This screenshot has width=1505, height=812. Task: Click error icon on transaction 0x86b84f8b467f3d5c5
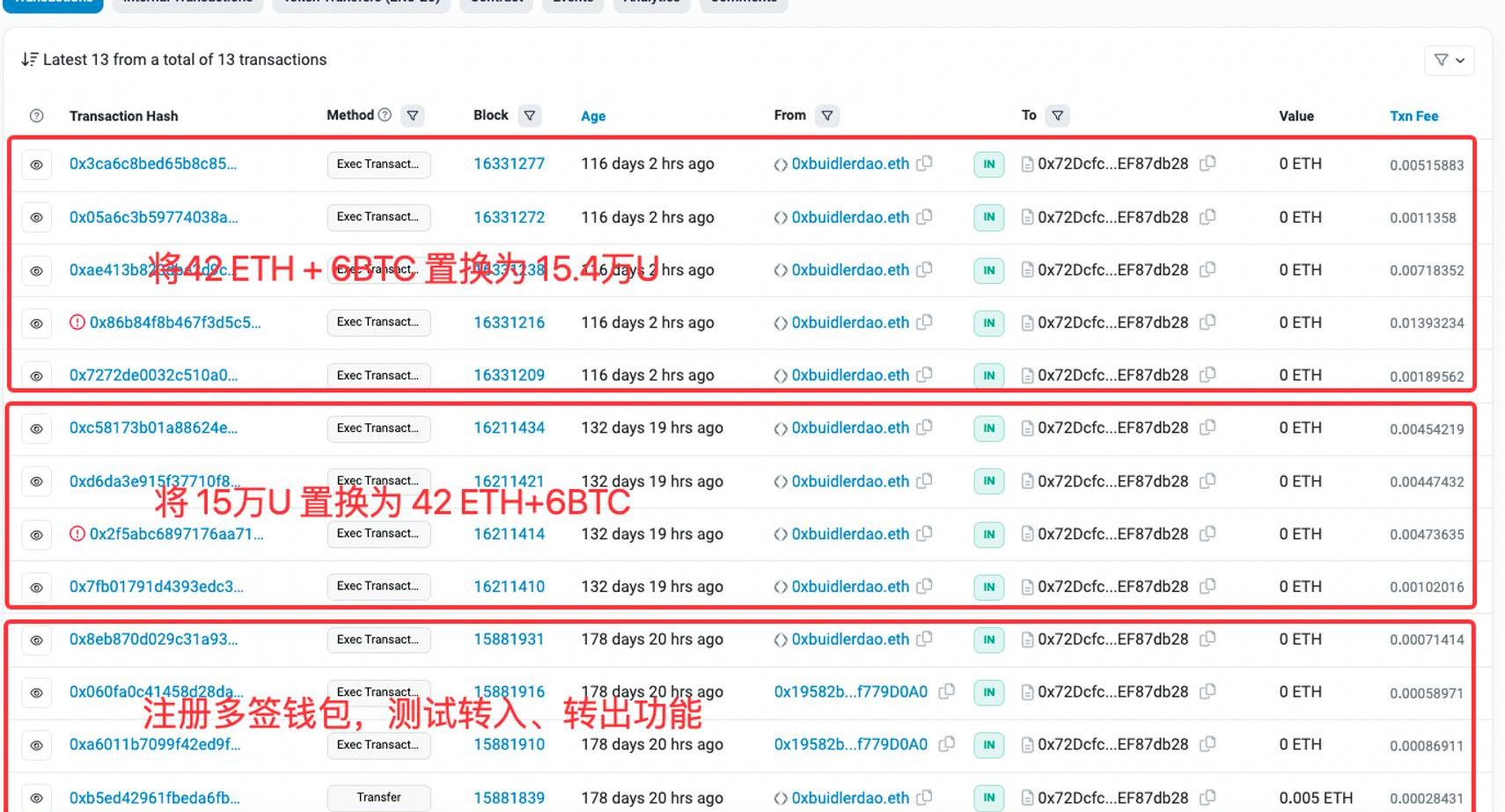coord(77,323)
